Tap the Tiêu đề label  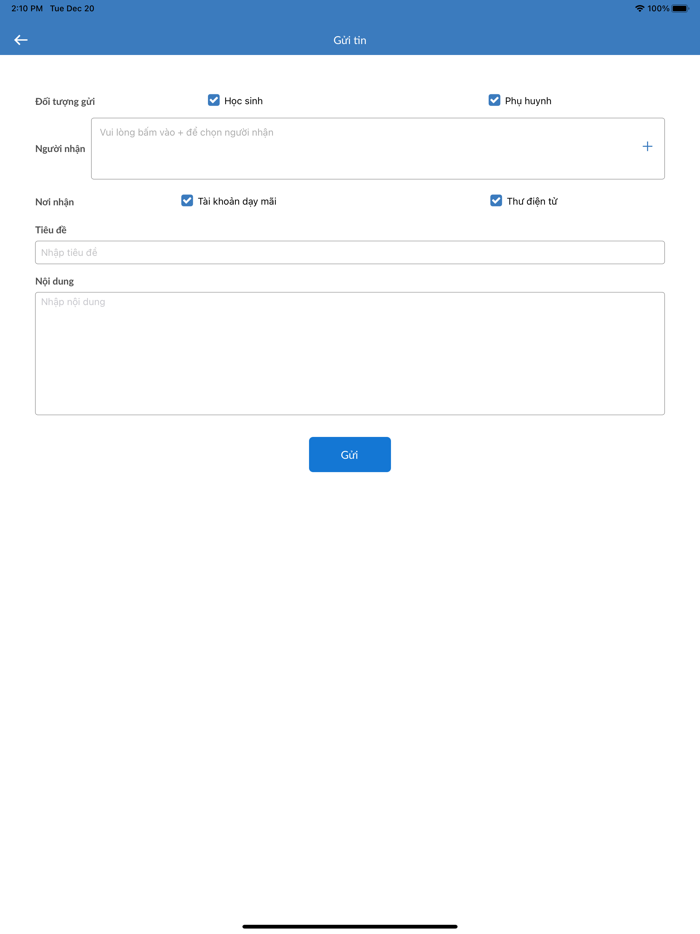[51, 230]
